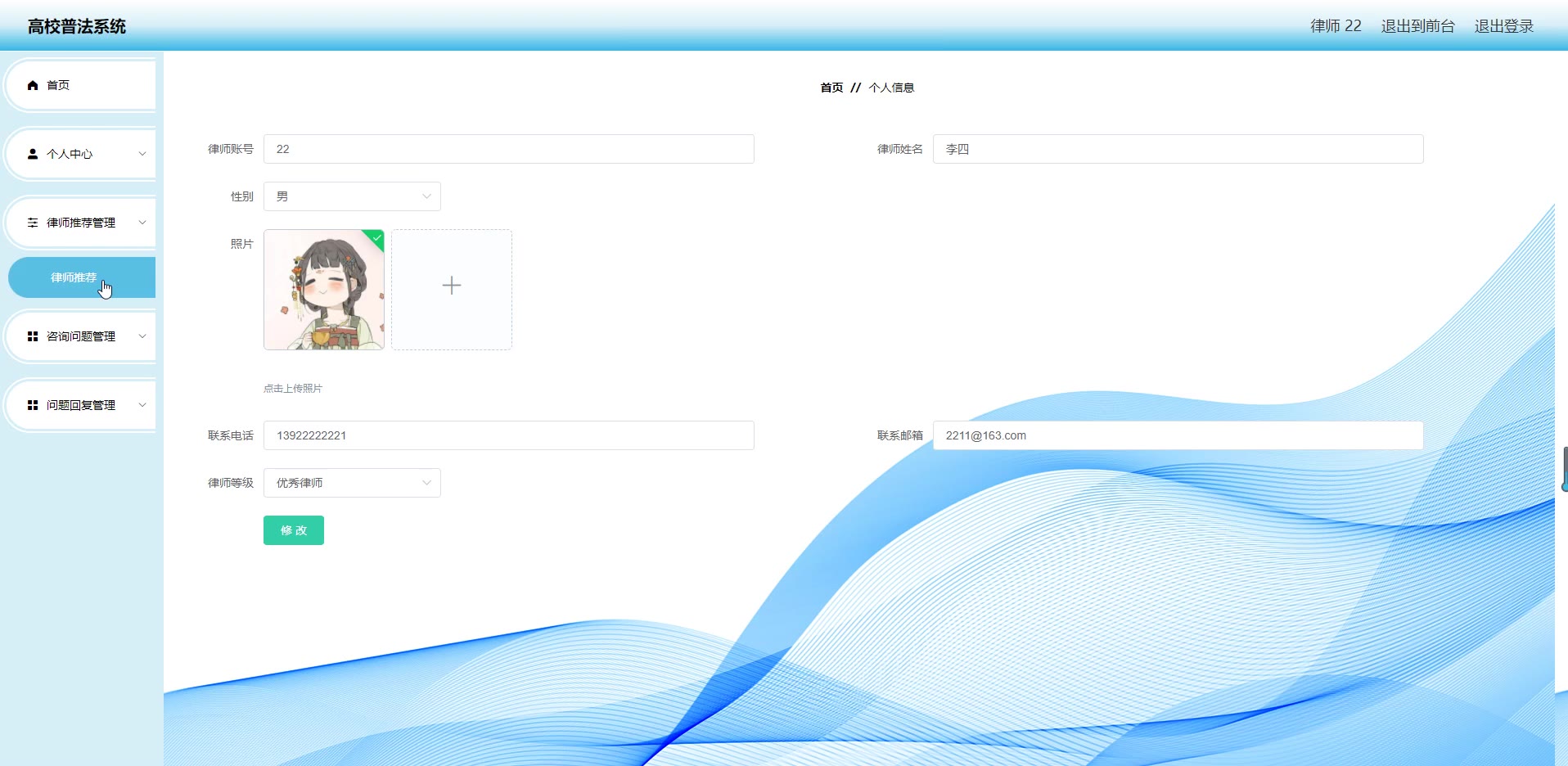Click the sliders icon beside 律师推荐管理
1568x766 pixels.
(33, 223)
